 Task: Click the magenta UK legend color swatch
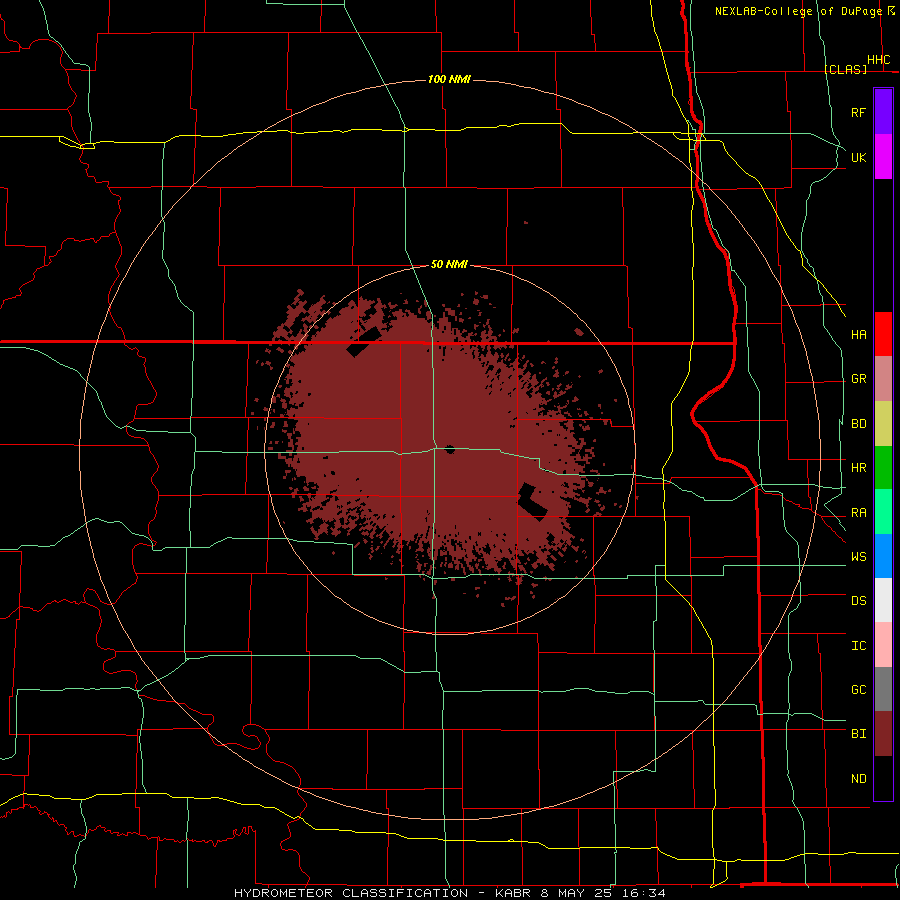[883, 157]
